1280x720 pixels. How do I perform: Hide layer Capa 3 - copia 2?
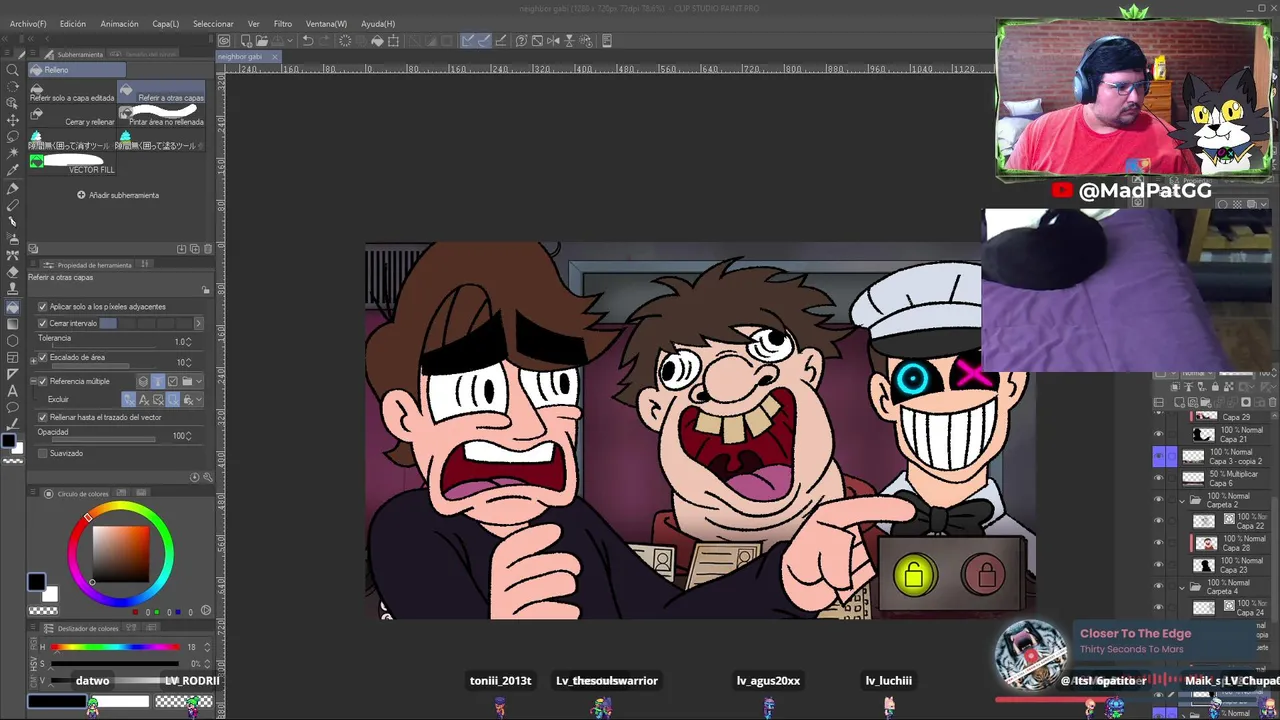[1158, 456]
